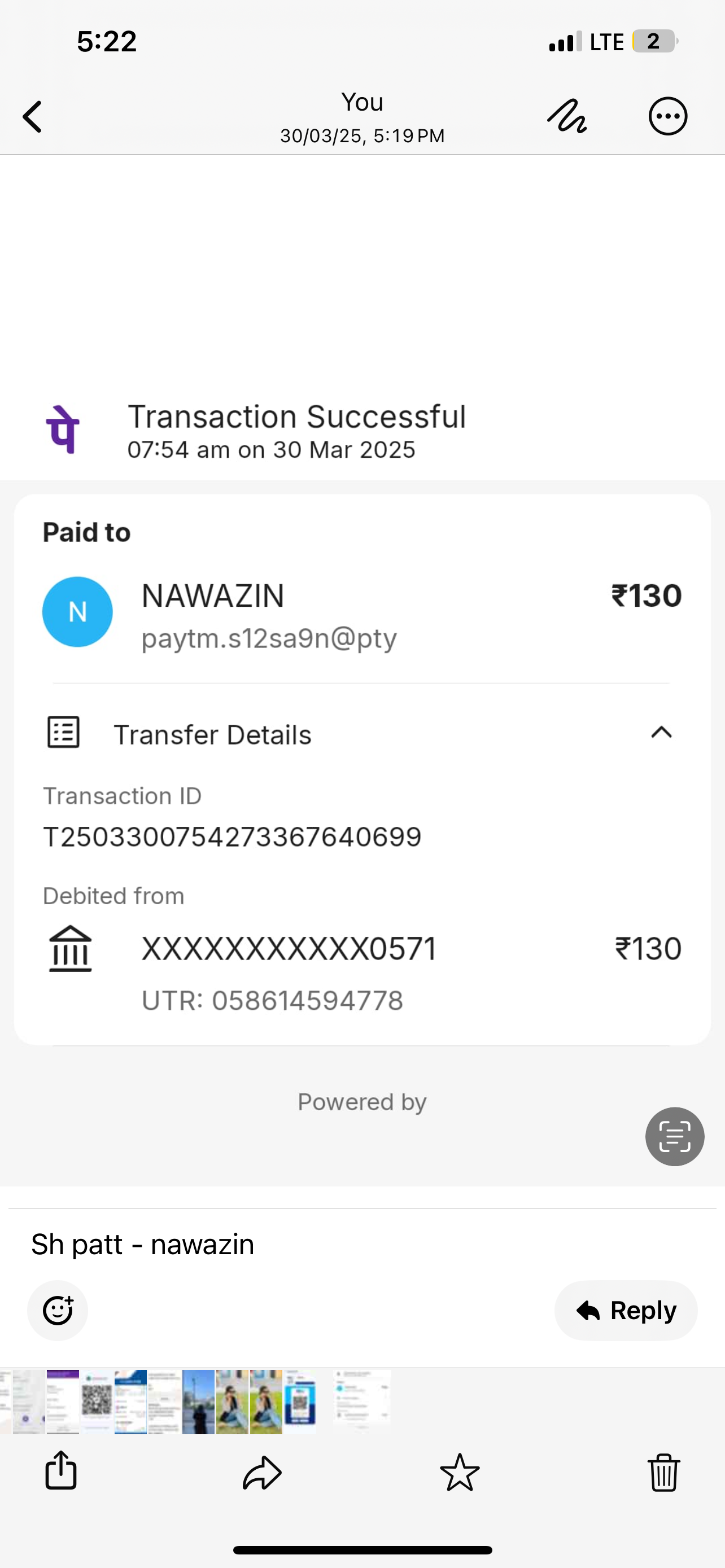Tap the back arrow

(x=33, y=116)
